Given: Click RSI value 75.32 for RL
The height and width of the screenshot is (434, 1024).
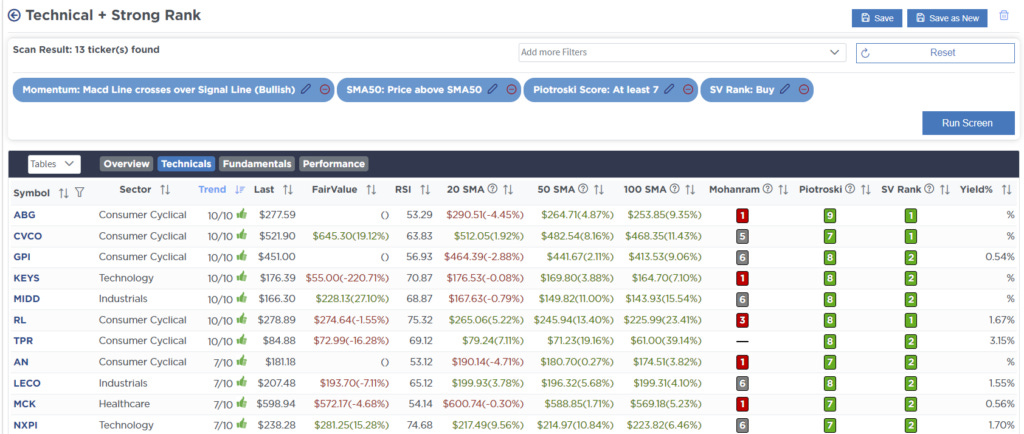Looking at the screenshot, I should (x=419, y=320).
